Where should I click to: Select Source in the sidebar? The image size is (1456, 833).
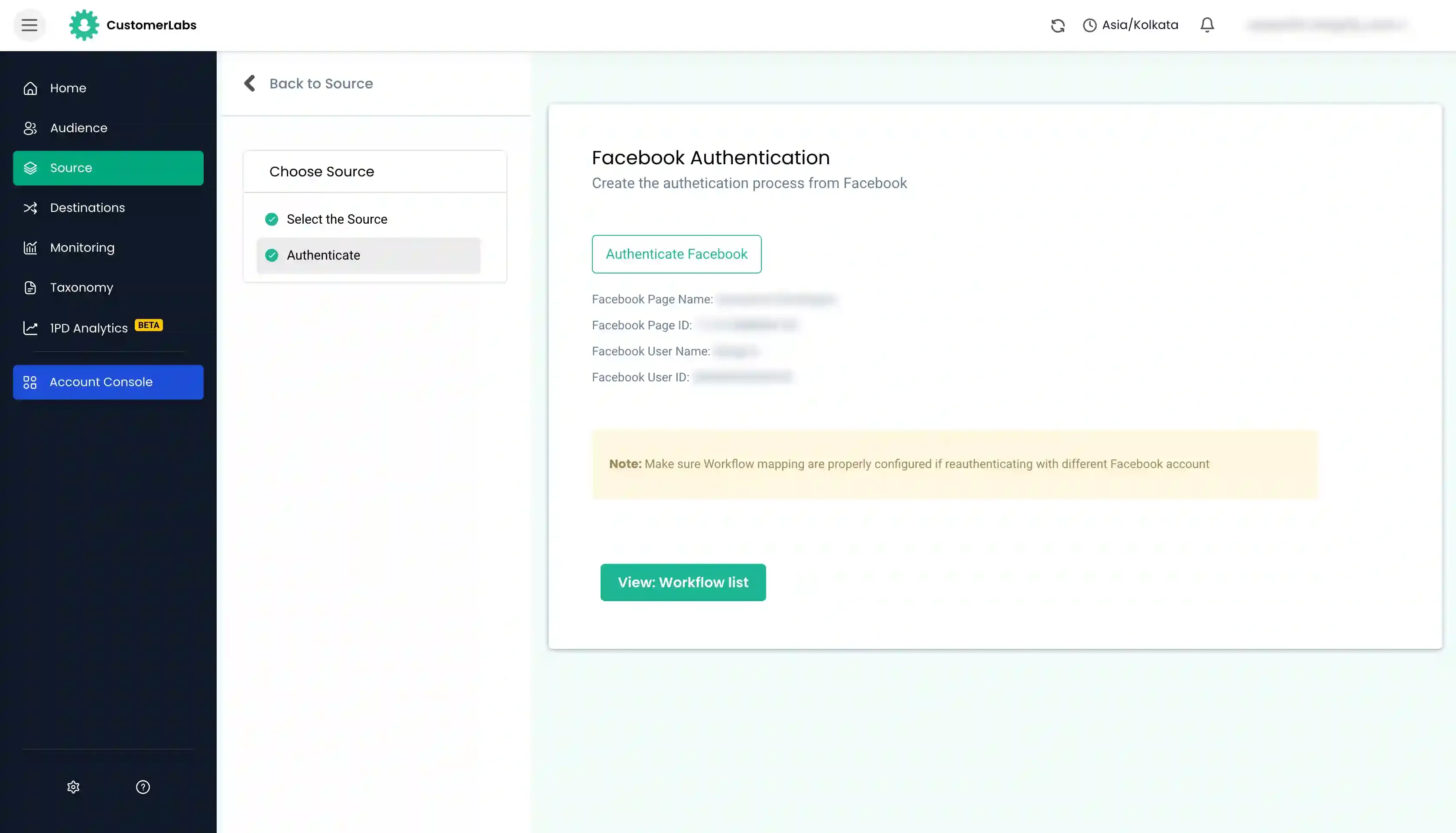[x=108, y=168]
